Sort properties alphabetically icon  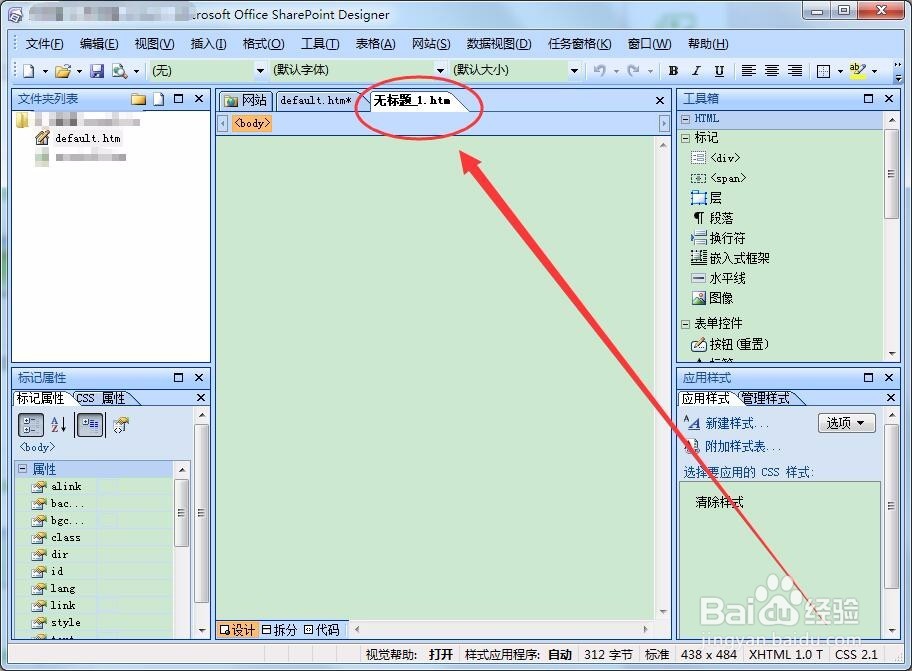point(59,425)
